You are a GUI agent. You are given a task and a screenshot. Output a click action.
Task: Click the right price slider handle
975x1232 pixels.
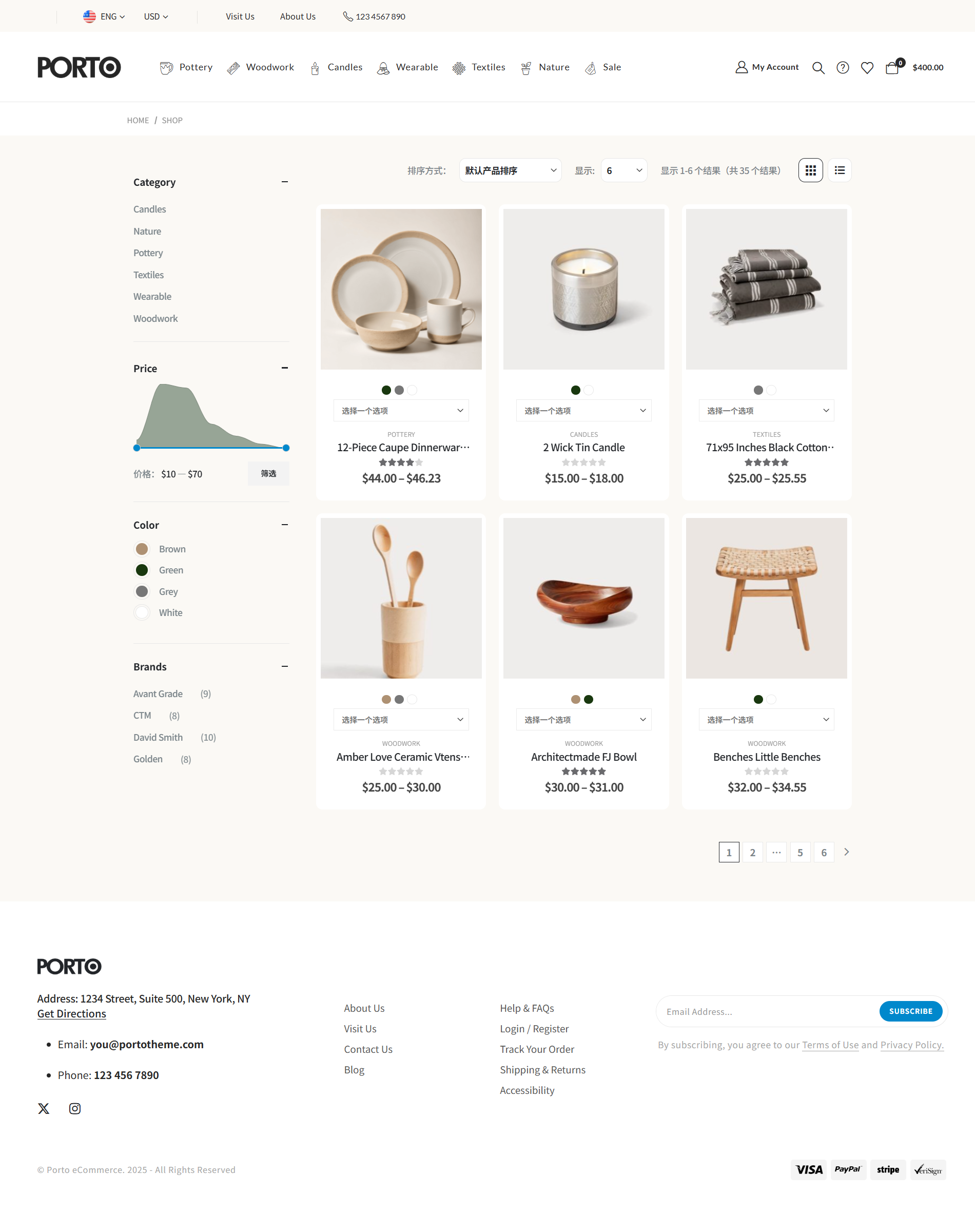286,448
